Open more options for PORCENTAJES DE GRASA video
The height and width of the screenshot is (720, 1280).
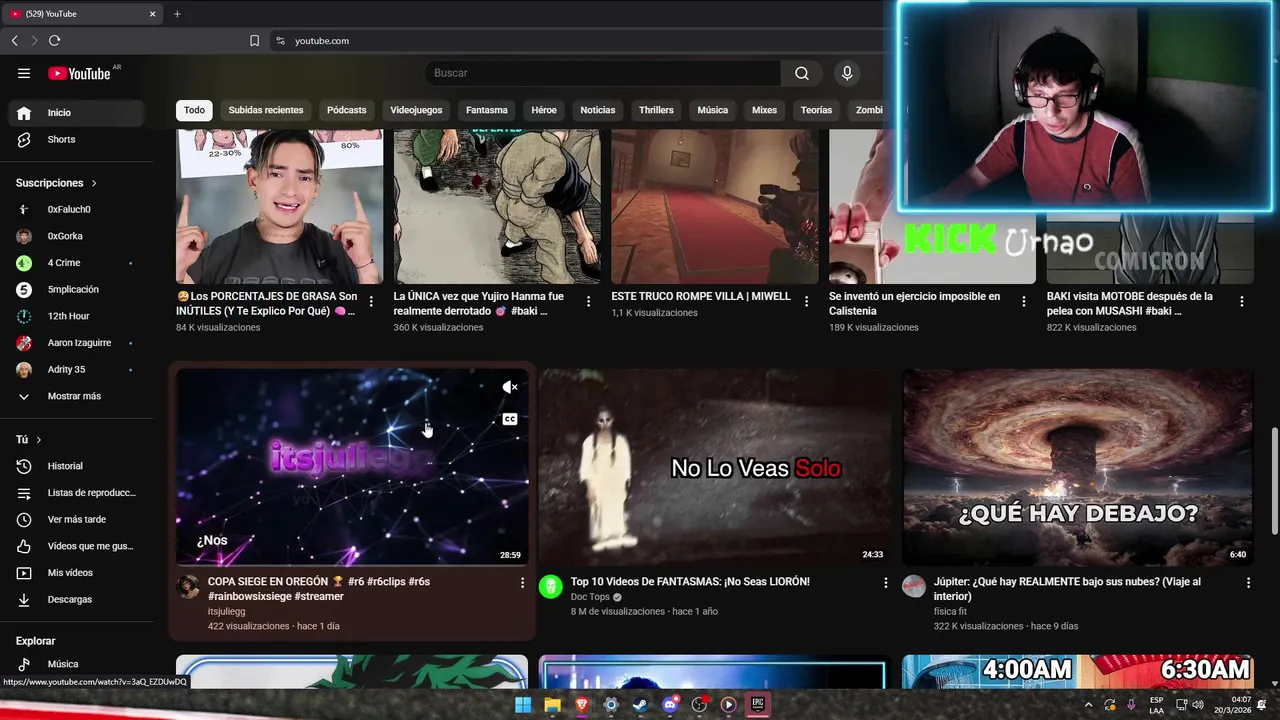point(371,301)
